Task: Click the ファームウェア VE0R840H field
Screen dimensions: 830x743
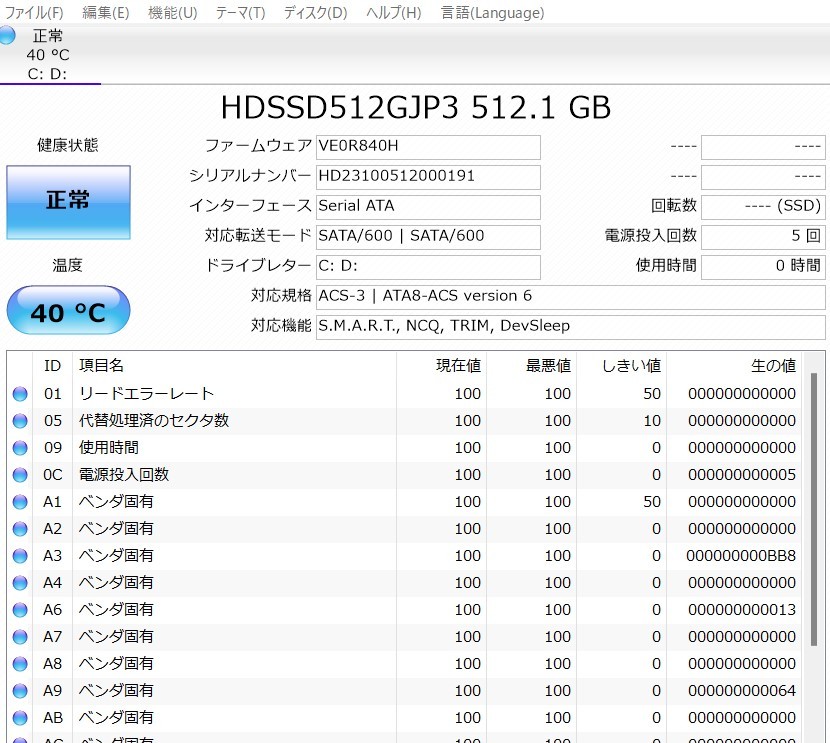Action: pos(428,148)
